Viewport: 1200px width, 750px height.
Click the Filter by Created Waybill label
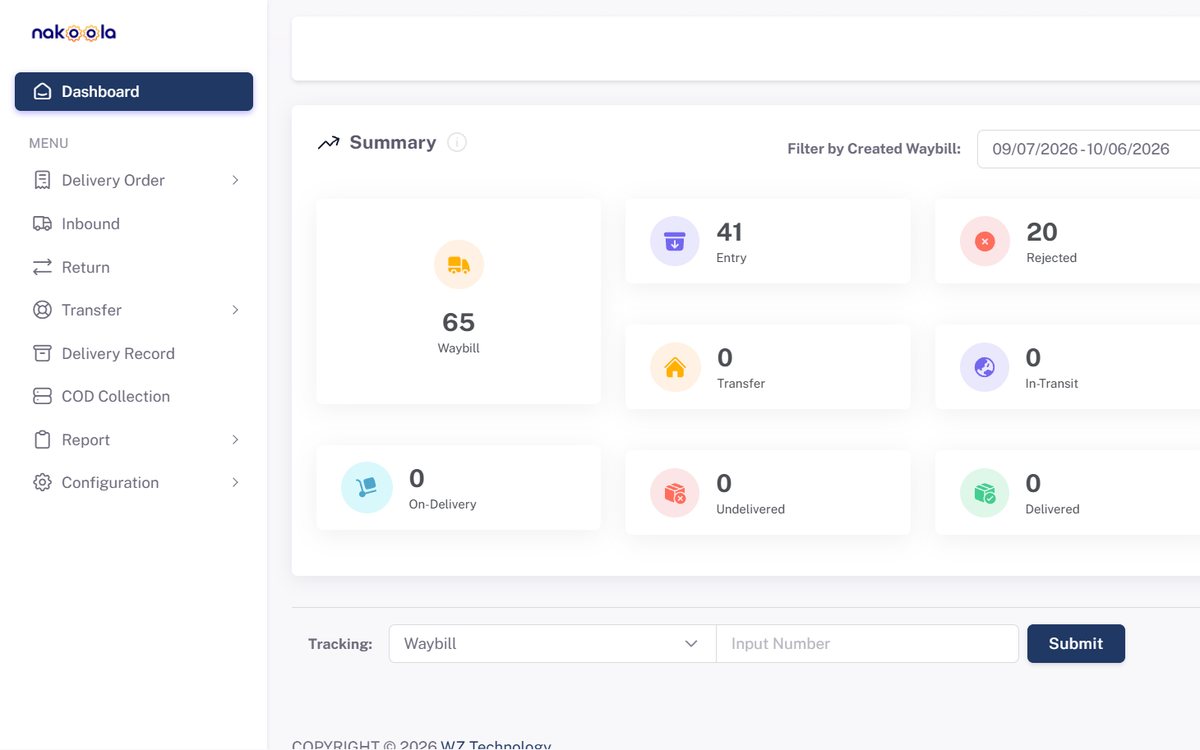click(x=874, y=149)
